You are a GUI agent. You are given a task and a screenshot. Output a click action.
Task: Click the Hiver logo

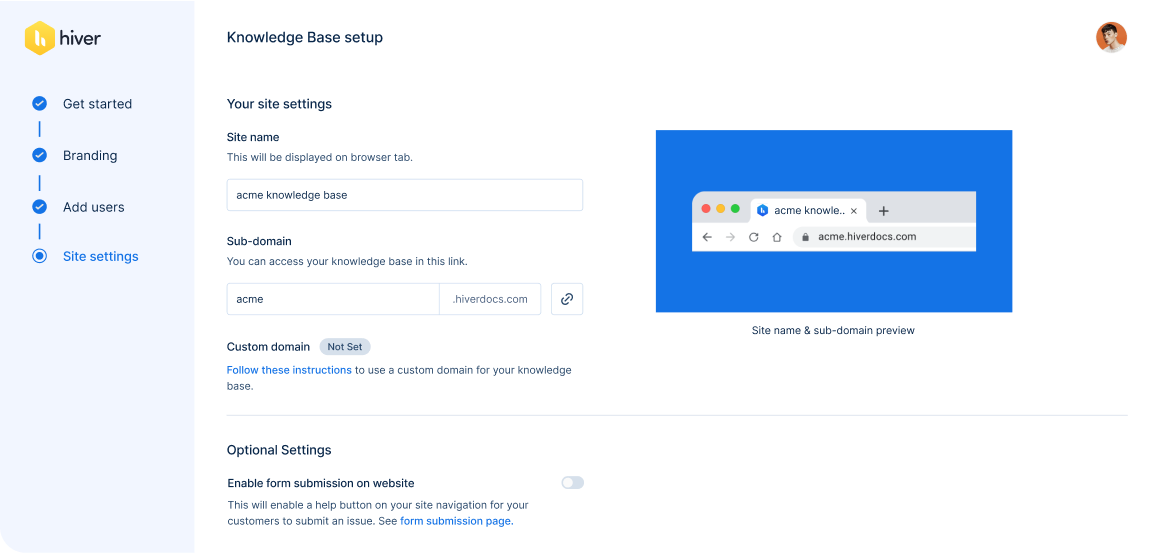pyautogui.click(x=62, y=38)
